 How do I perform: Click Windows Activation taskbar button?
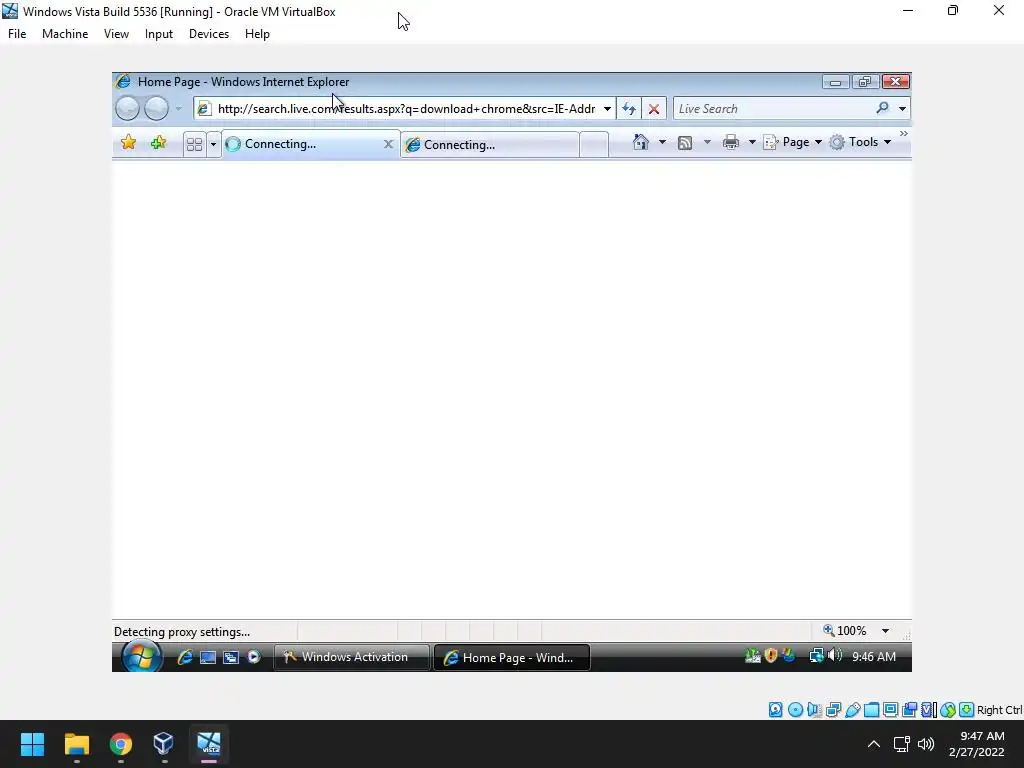(x=352, y=657)
